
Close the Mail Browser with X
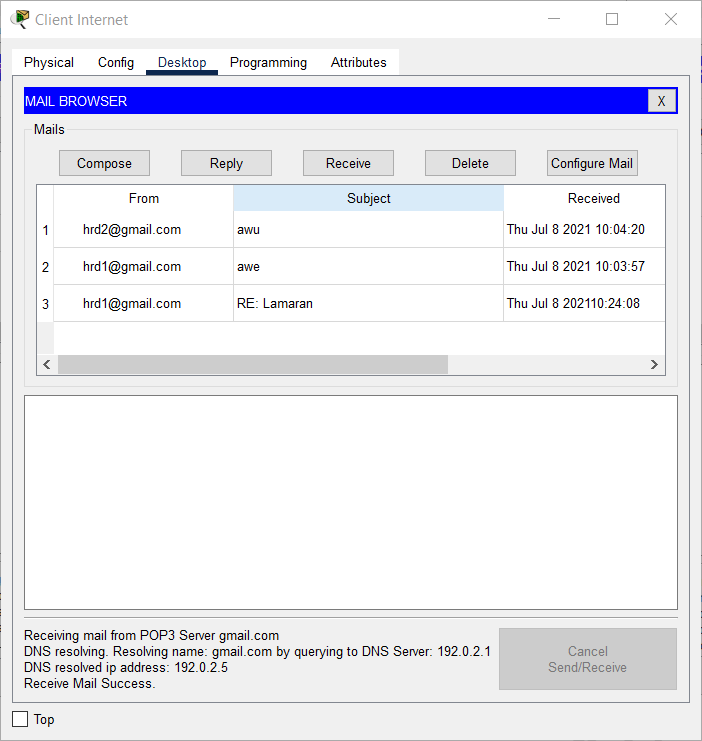tap(661, 101)
